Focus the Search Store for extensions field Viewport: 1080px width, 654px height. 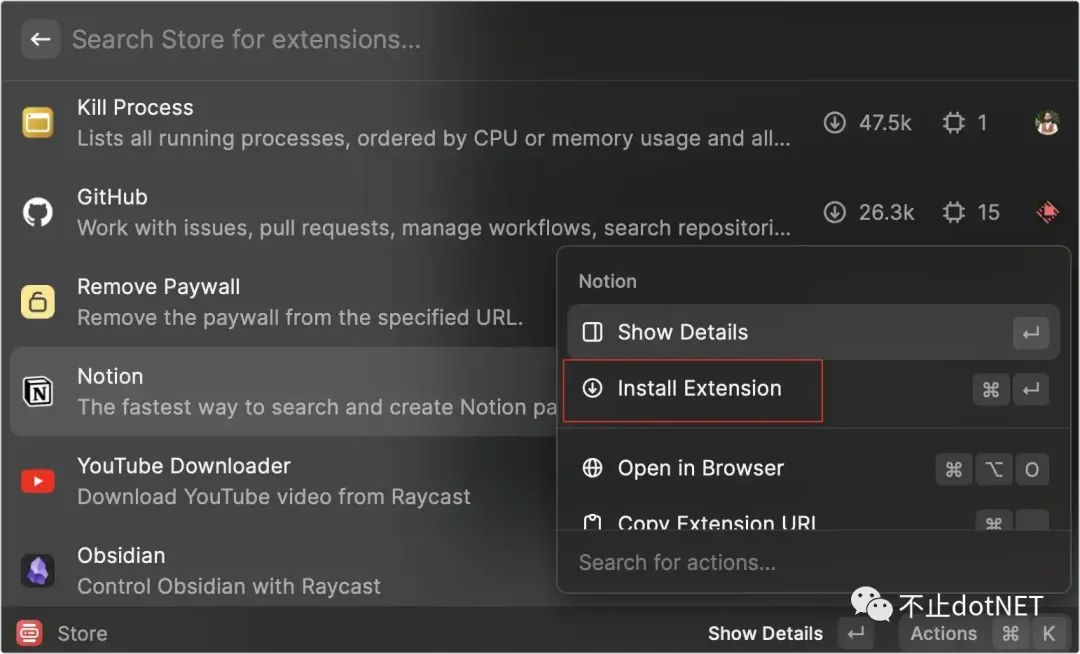click(246, 39)
